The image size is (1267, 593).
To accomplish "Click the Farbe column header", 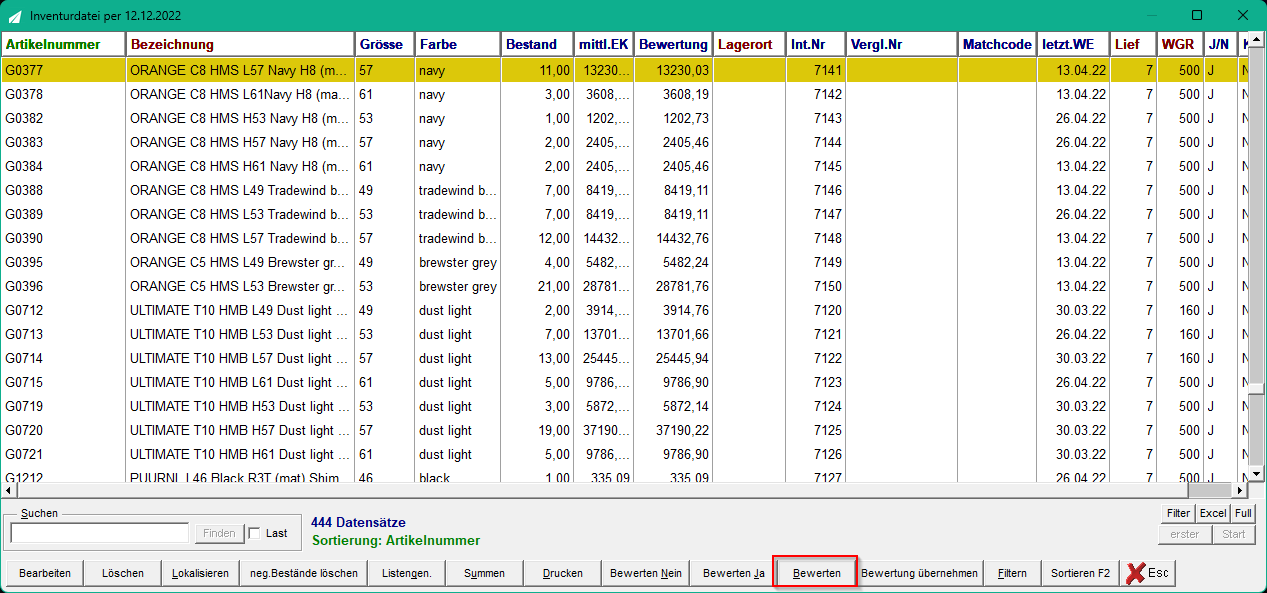I will tap(457, 45).
